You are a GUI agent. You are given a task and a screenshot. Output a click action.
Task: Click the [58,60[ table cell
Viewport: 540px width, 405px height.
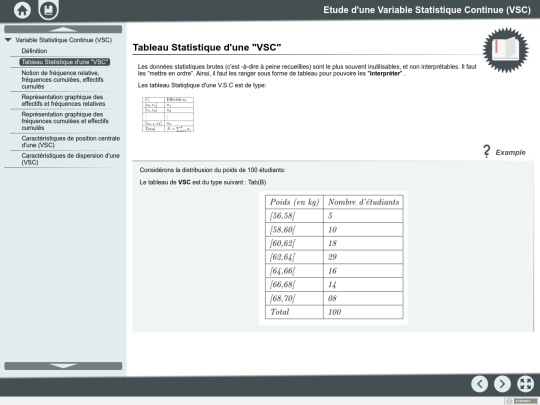tap(294, 230)
